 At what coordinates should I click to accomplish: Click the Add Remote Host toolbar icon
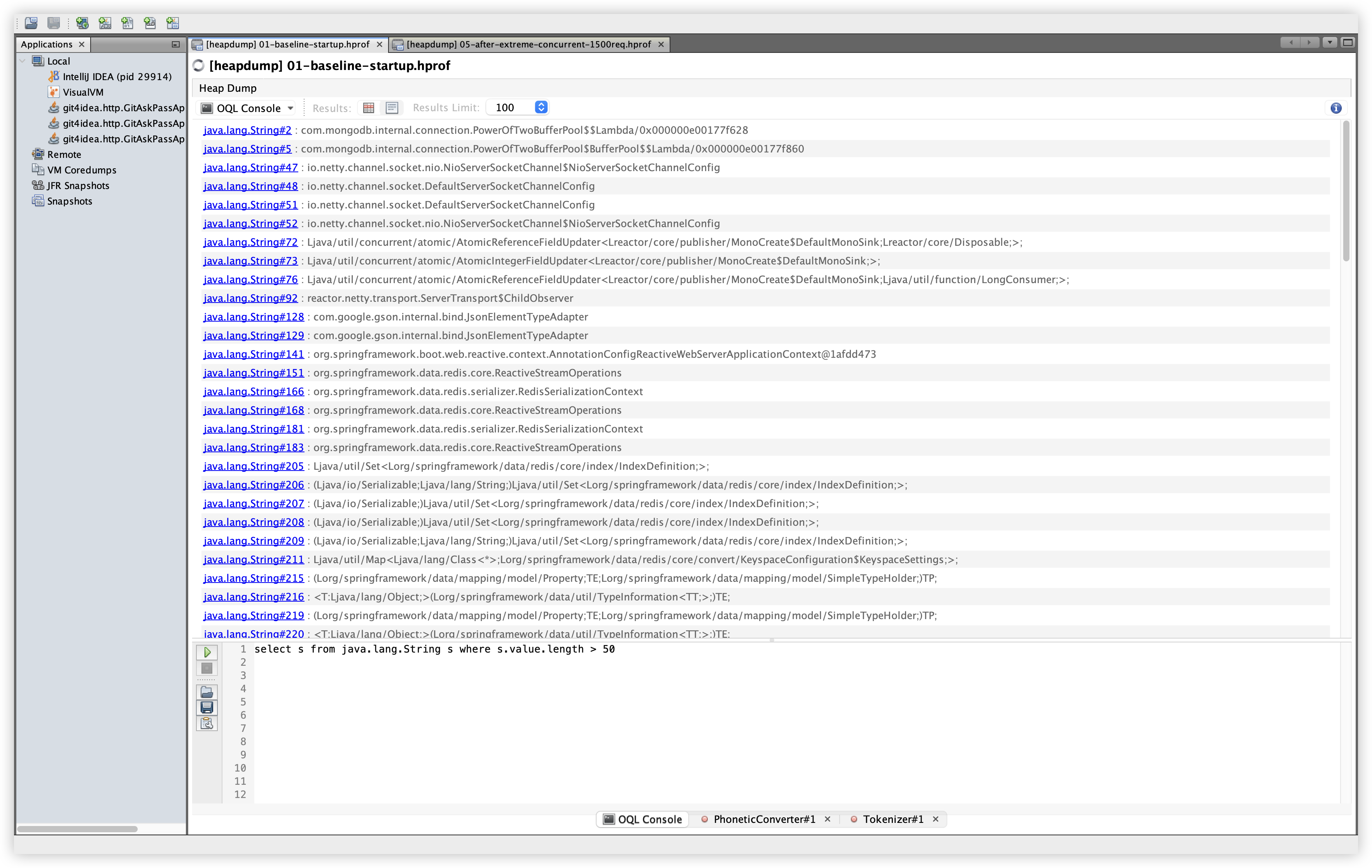click(82, 23)
